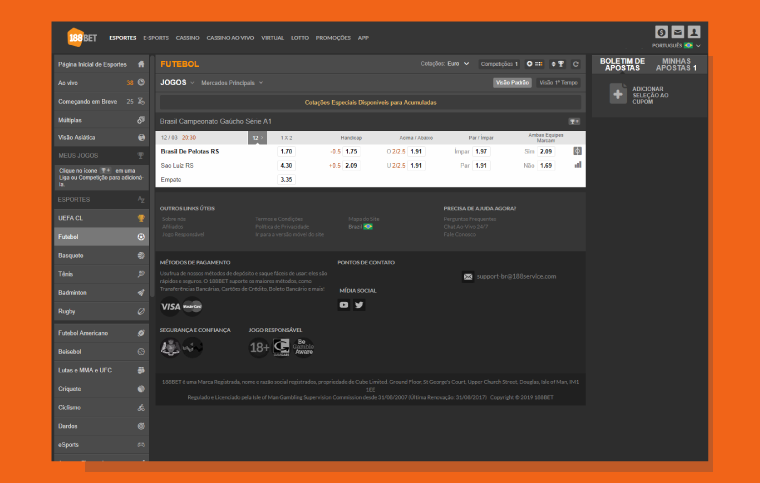The image size is (760, 483).
Task: Select the Sim 2.09 both teams score odds
Action: point(546,151)
